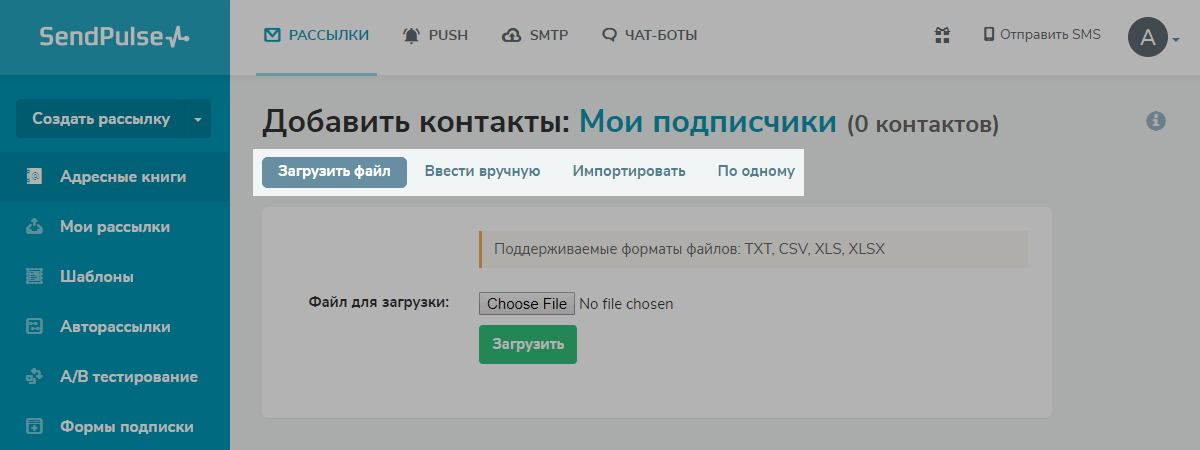This screenshot has height=450, width=1200.
Task: Switch to the Чат-боты tab
Action: 650,36
